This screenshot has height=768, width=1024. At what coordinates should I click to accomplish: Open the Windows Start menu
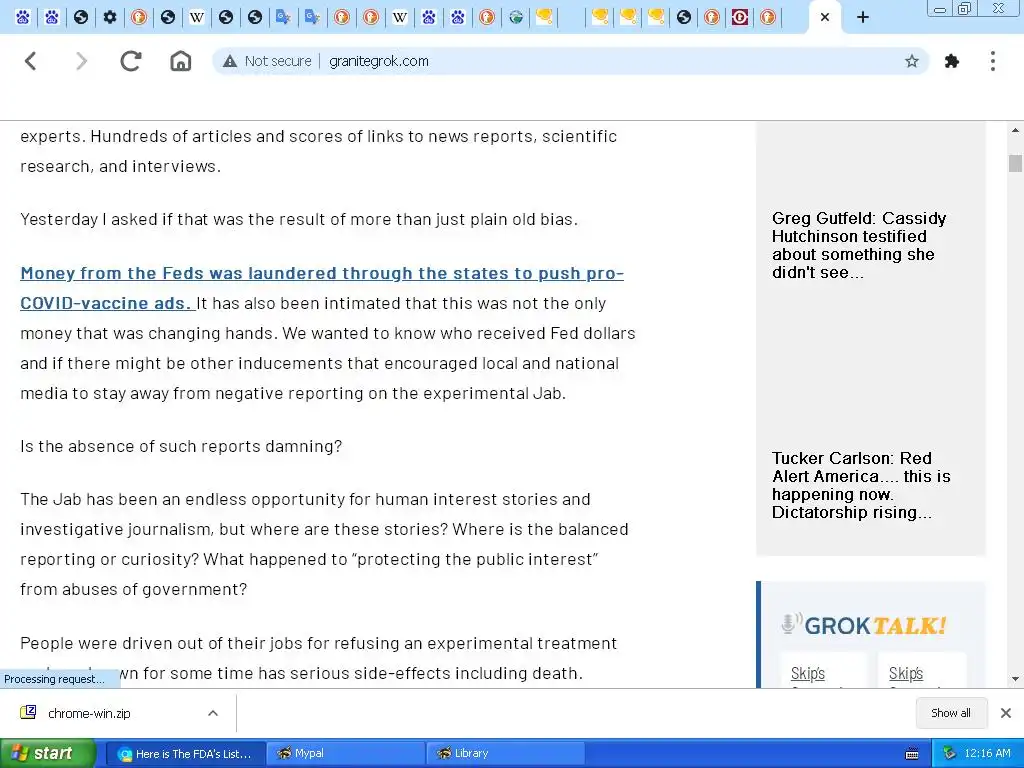point(48,754)
